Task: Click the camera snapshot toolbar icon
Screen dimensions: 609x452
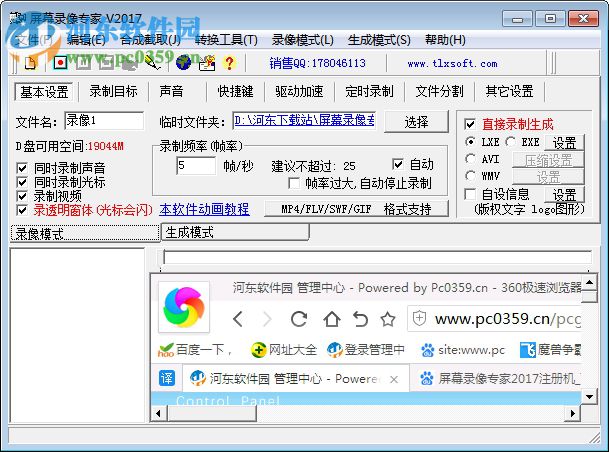Action: [x=129, y=63]
